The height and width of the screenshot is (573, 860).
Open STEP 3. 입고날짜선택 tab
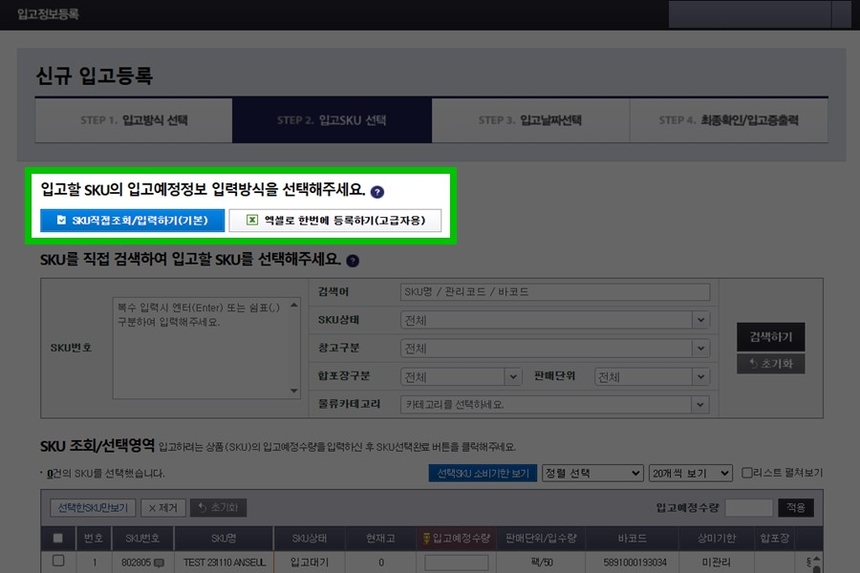(x=530, y=120)
